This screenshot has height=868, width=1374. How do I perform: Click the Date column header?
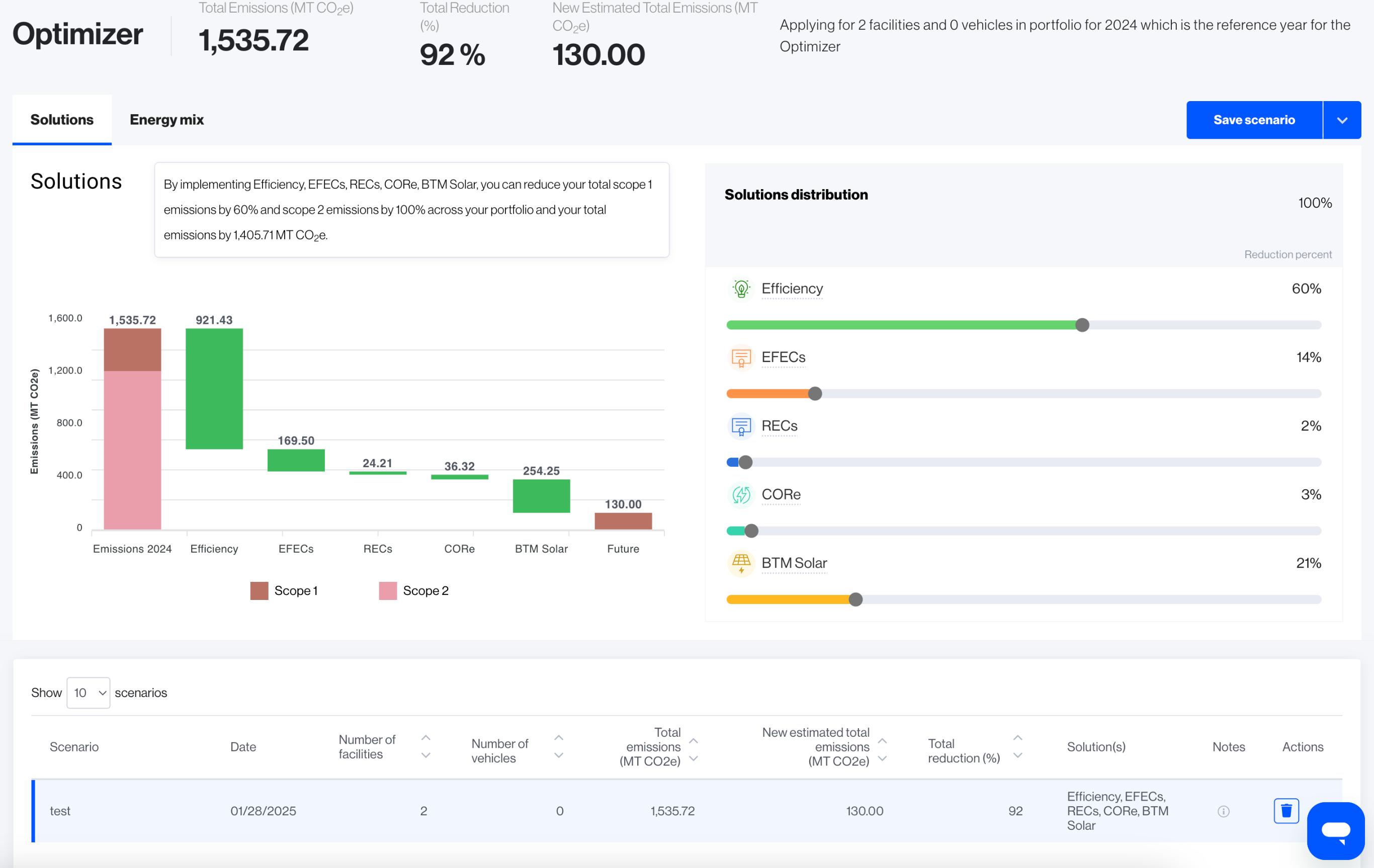click(x=243, y=747)
